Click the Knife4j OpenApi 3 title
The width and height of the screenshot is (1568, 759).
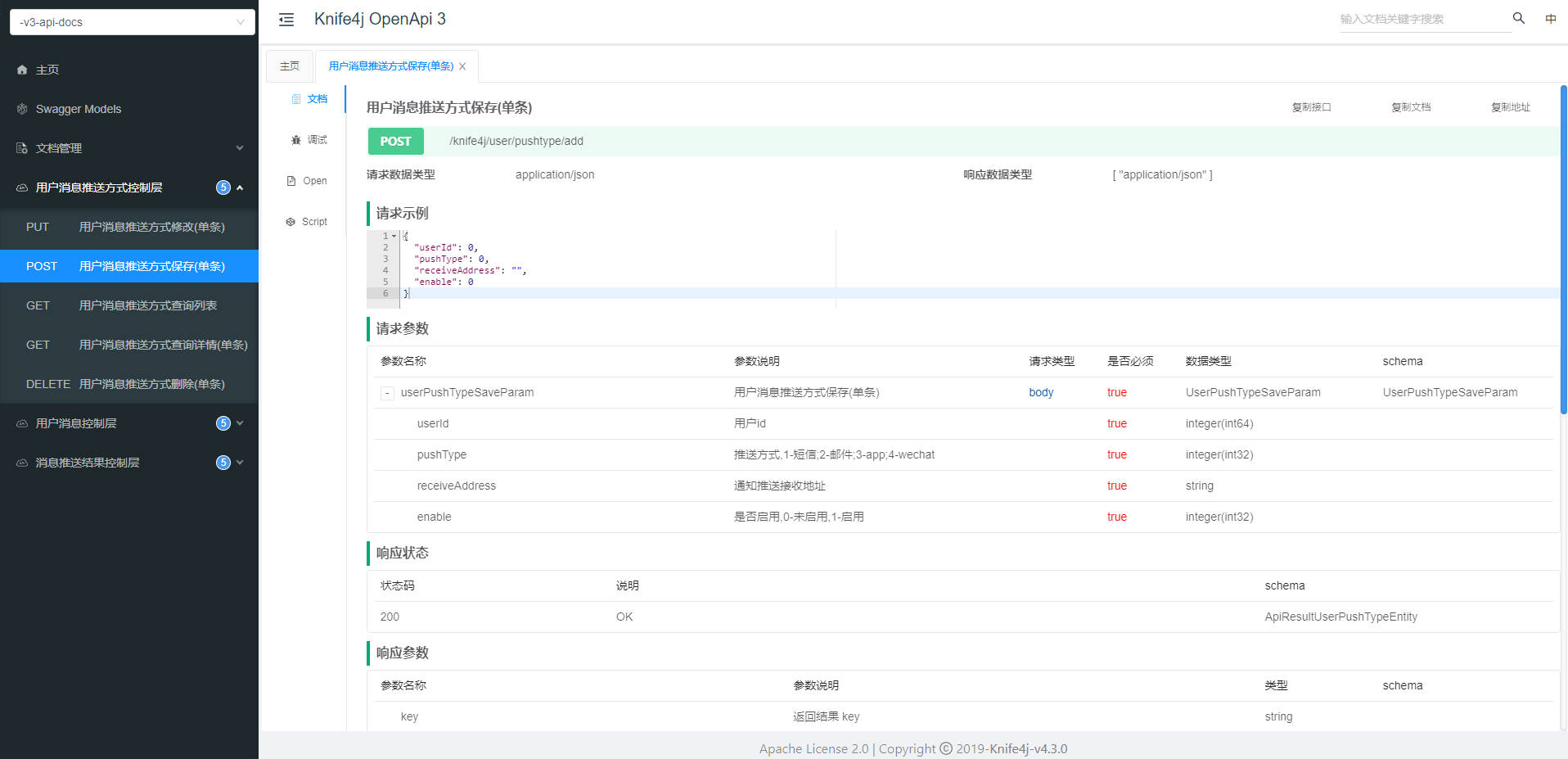click(x=380, y=19)
